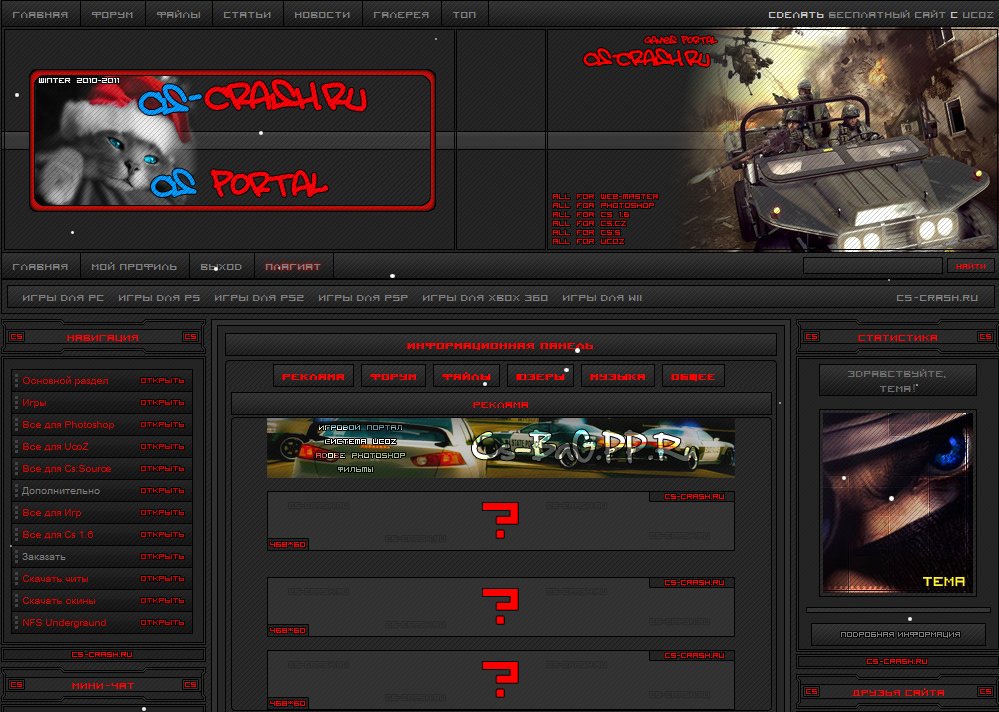Click left CS icon in Навигация header
999x712 pixels.
[16, 336]
